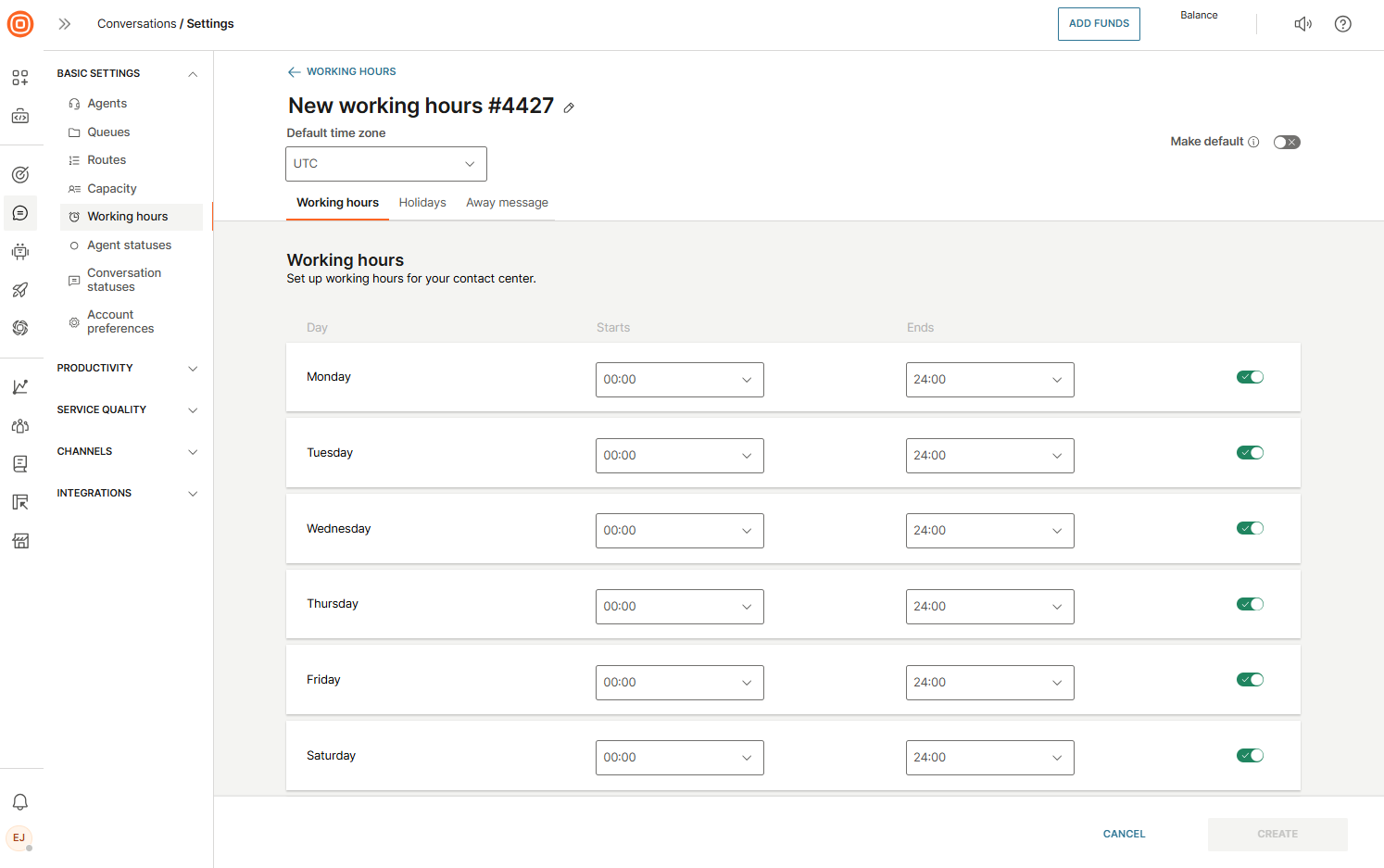Open the analytics chart icon in sidebar
This screenshot has height=868, width=1384.
coord(19,387)
